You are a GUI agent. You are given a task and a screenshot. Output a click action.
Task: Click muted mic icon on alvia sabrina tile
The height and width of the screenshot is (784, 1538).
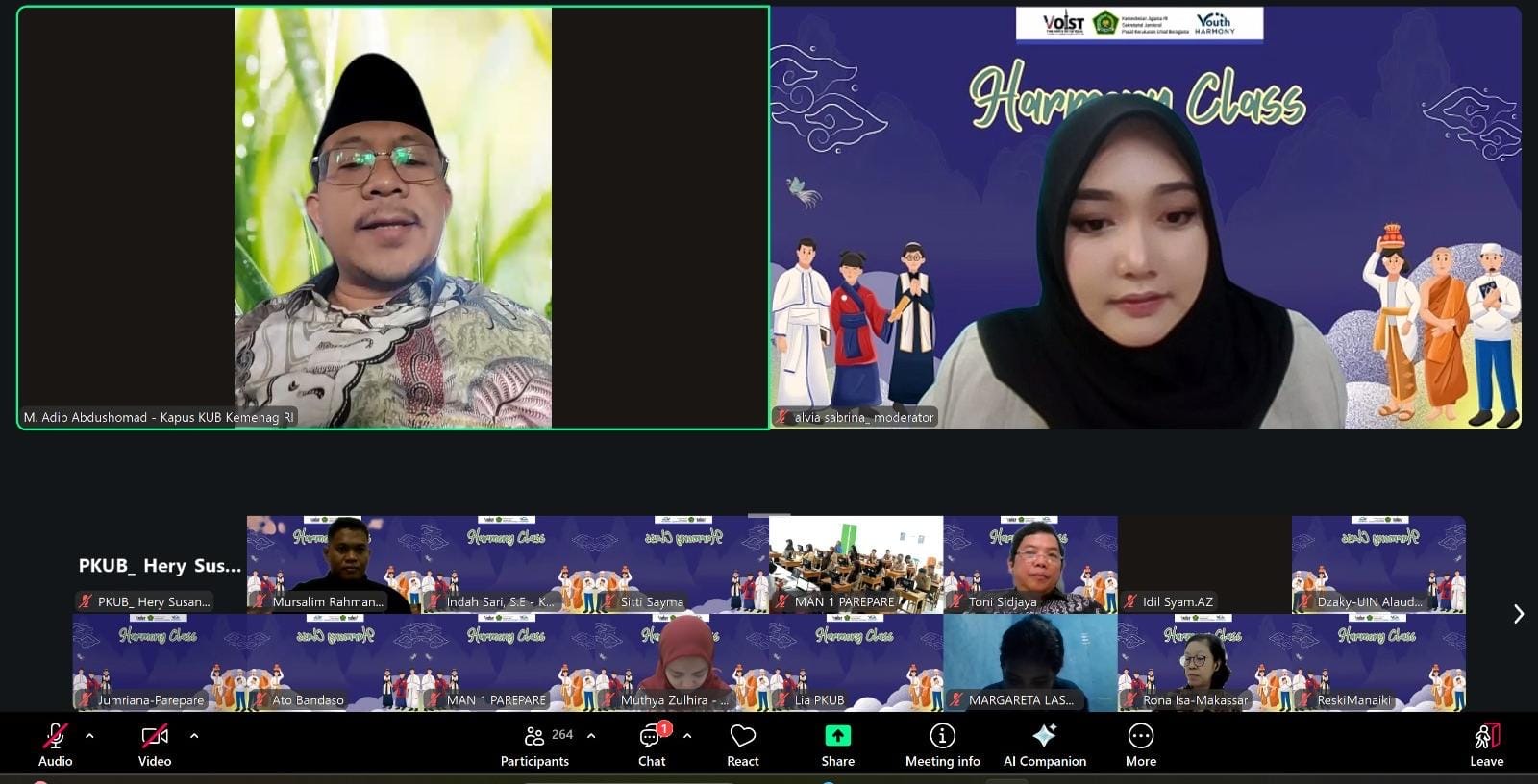pos(782,417)
